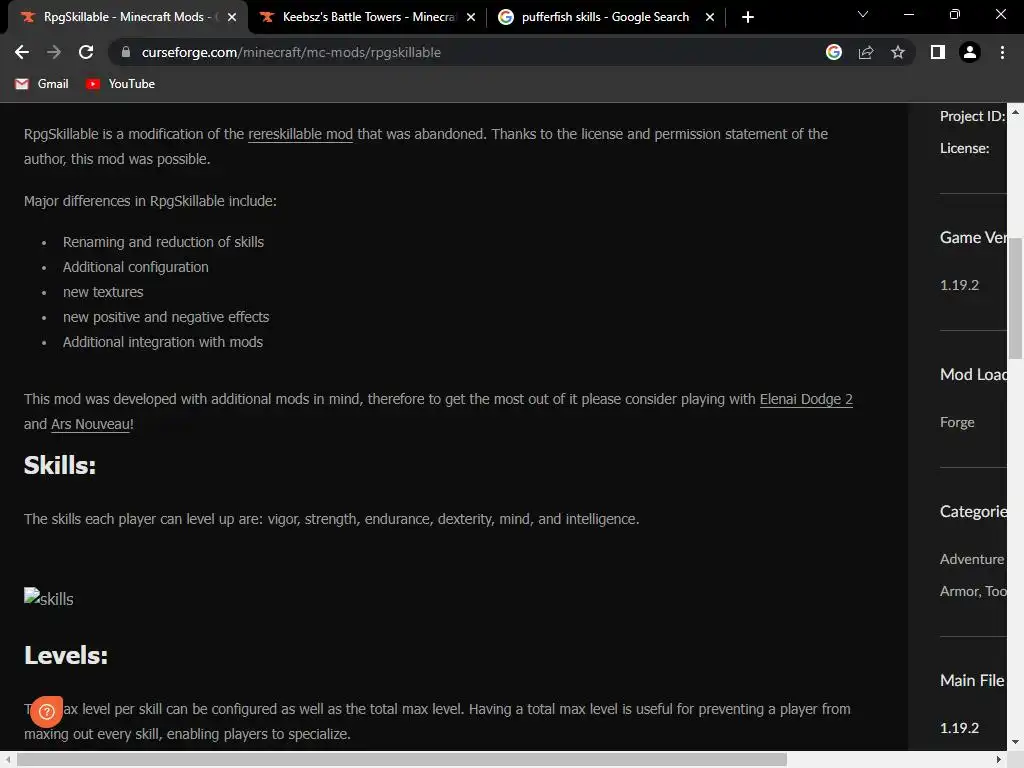Click the orange help chat bubble

(x=46, y=711)
